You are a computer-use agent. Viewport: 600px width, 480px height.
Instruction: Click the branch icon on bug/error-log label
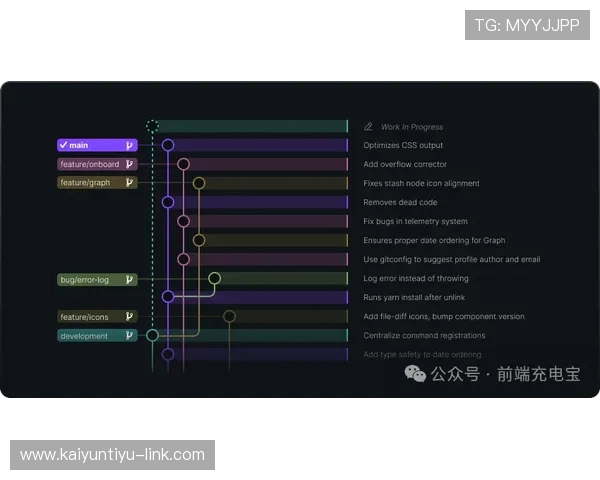click(x=129, y=279)
